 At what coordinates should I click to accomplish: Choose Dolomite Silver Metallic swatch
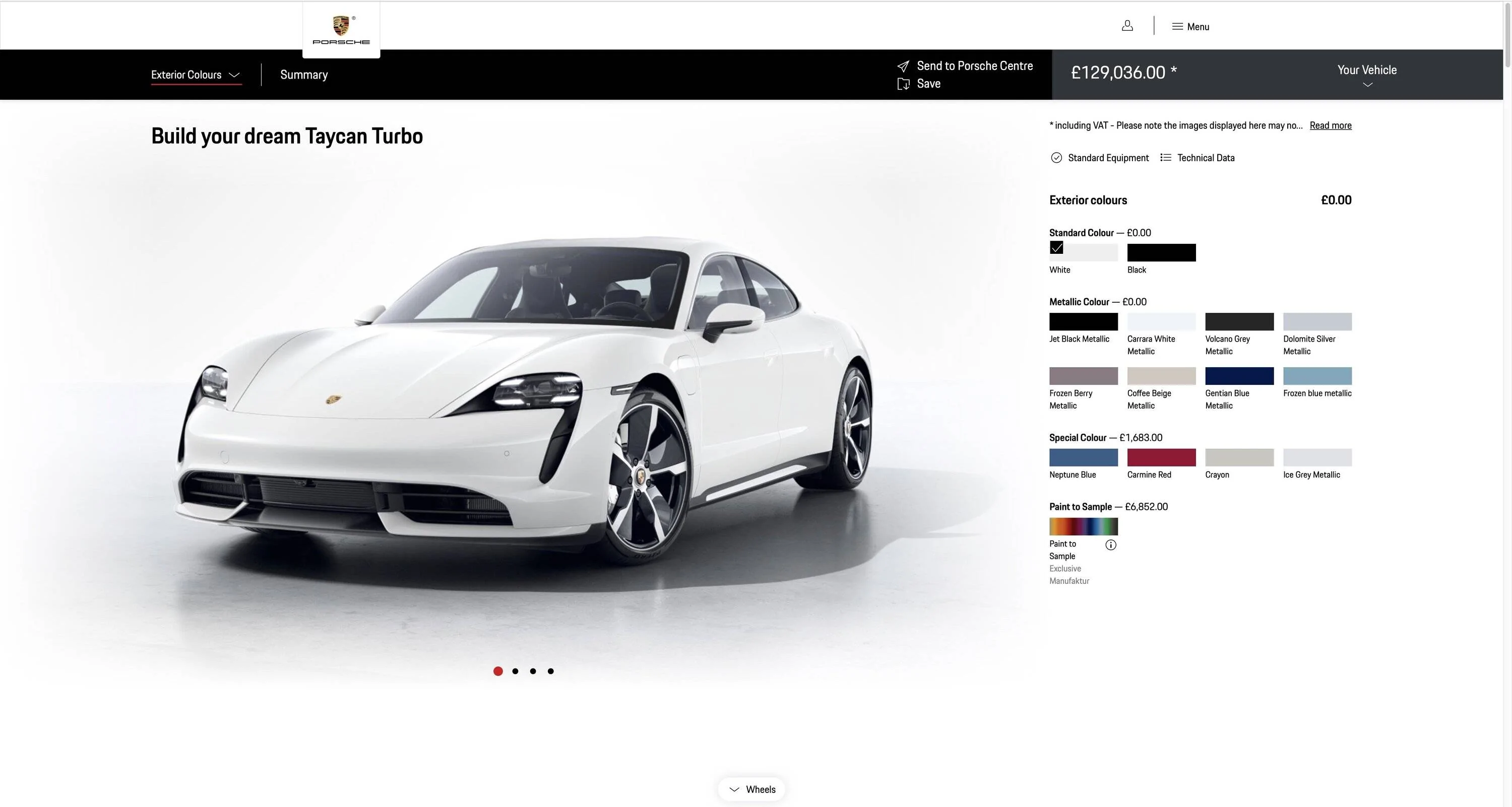tap(1317, 322)
